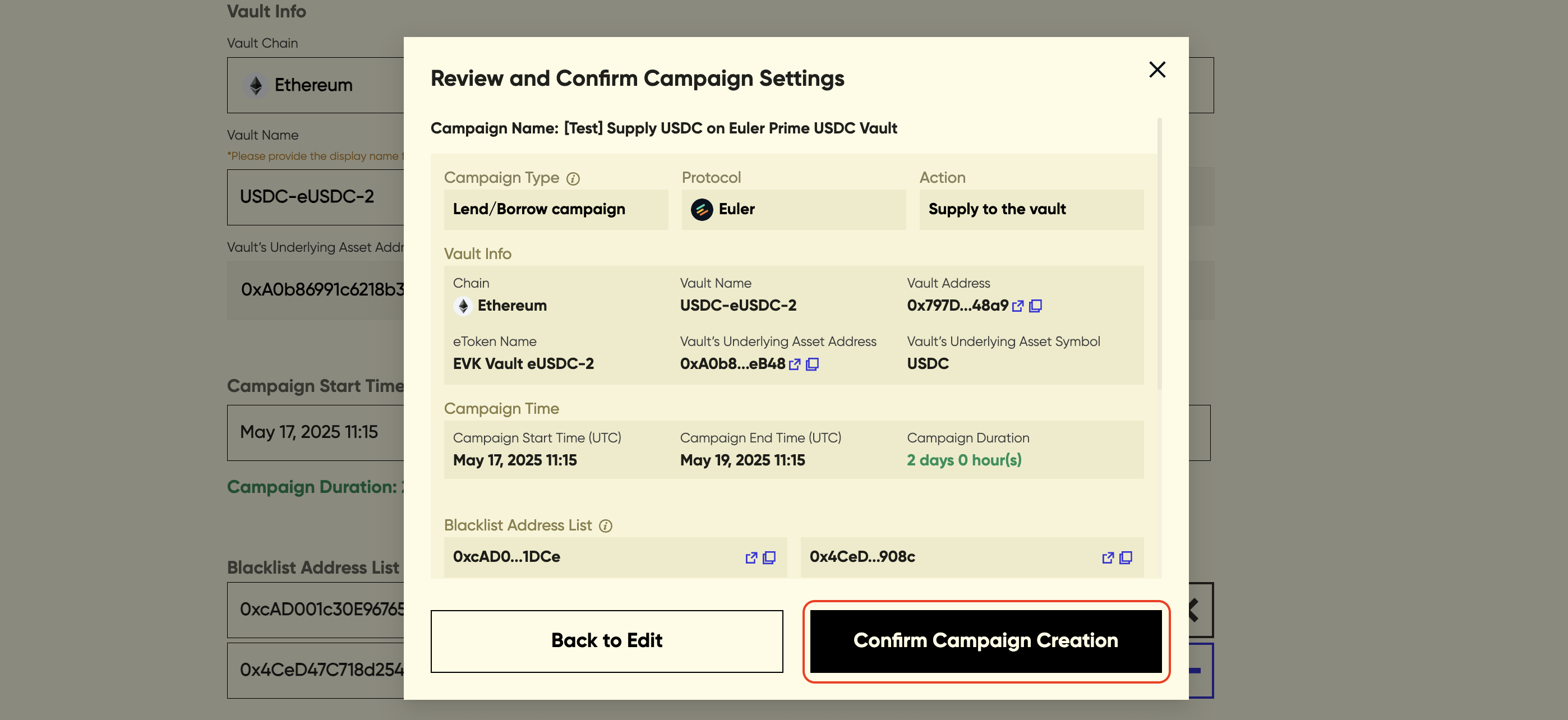Viewport: 1568px width, 720px height.
Task: Close the review dialog with the X
Action: coord(1156,70)
